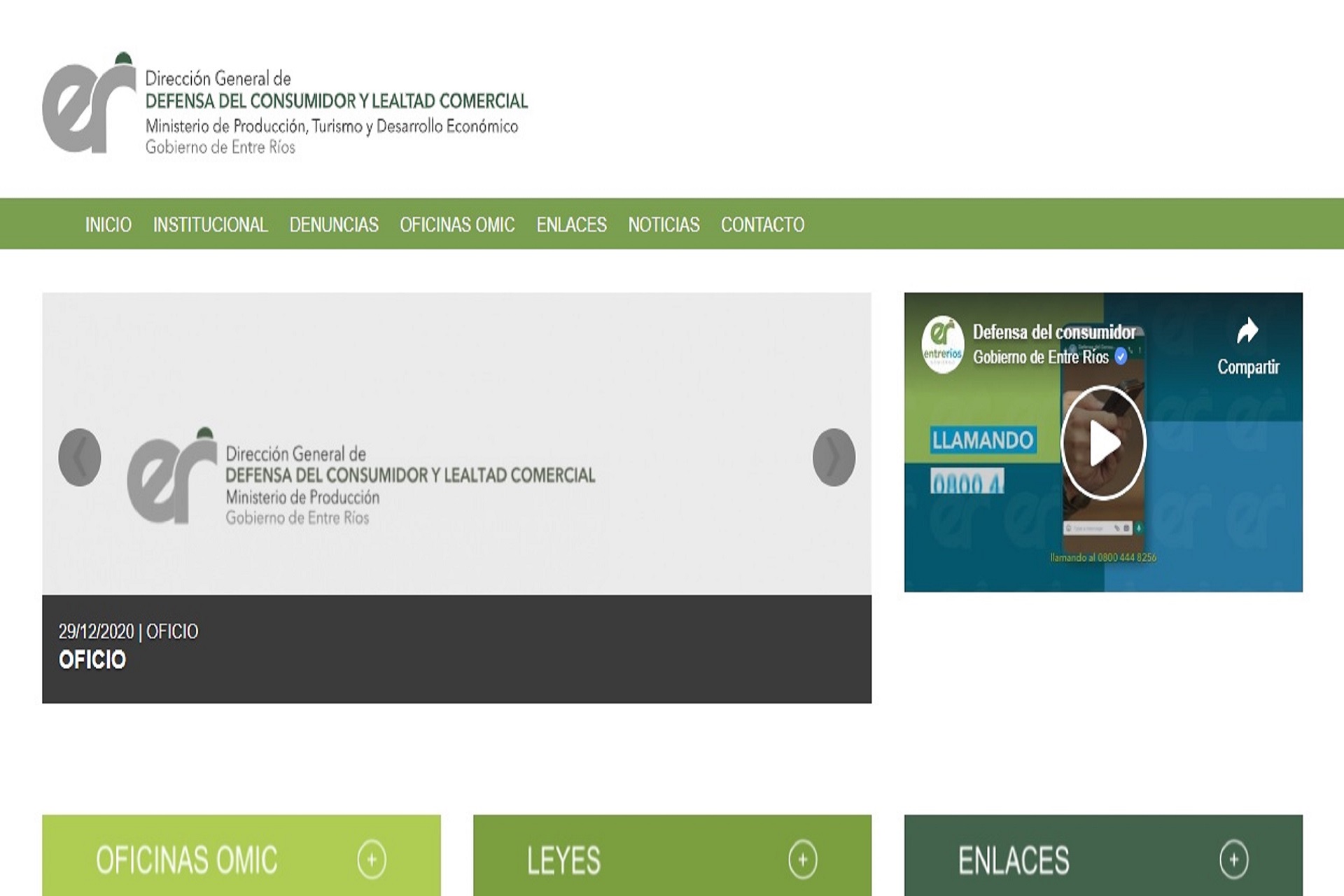Viewport: 1344px width, 896px height.
Task: Open the NOTICIAS menu item
Action: [x=664, y=225]
